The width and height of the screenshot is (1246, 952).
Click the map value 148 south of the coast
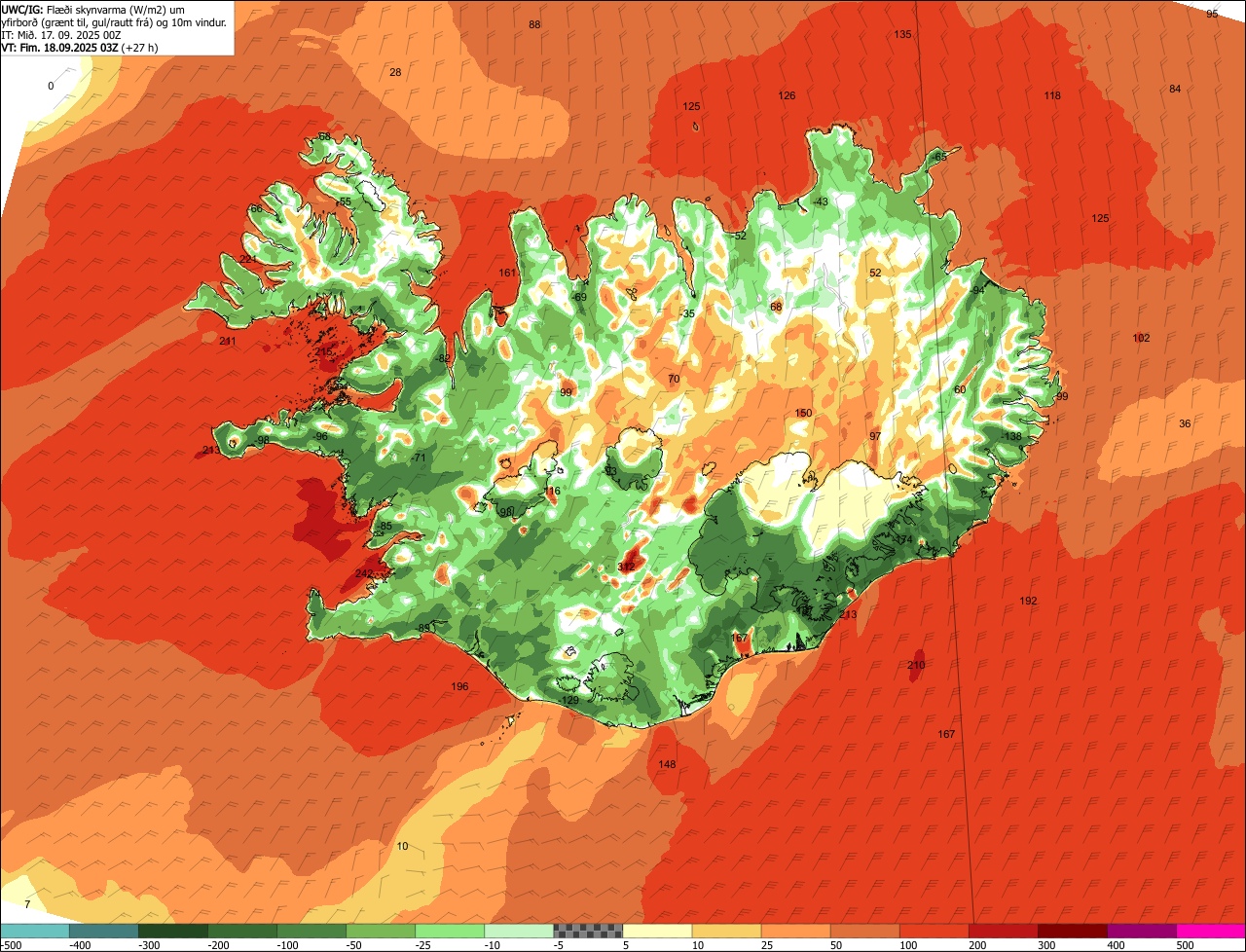pyautogui.click(x=667, y=764)
